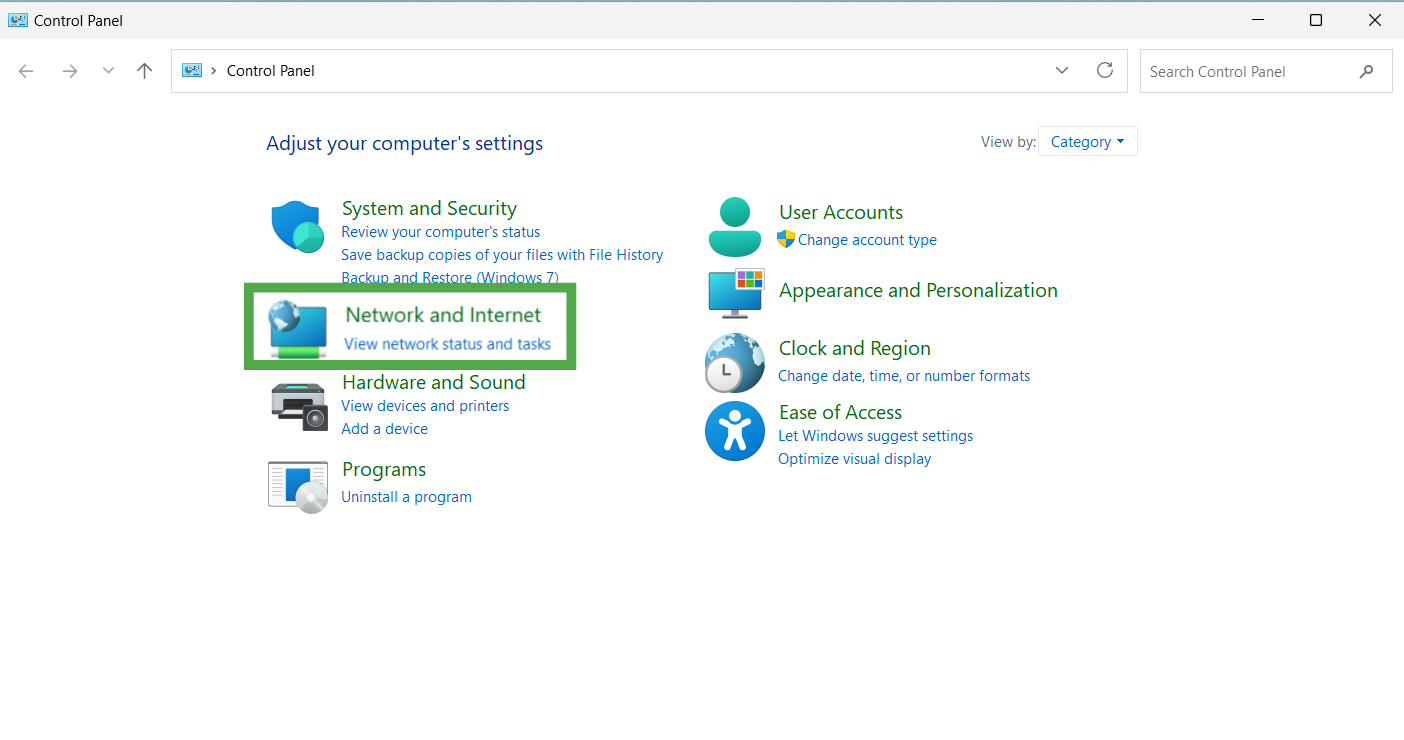Screen dimensions: 1404x740
Task: Open the Appearance and Personalization heading
Action: (918, 291)
